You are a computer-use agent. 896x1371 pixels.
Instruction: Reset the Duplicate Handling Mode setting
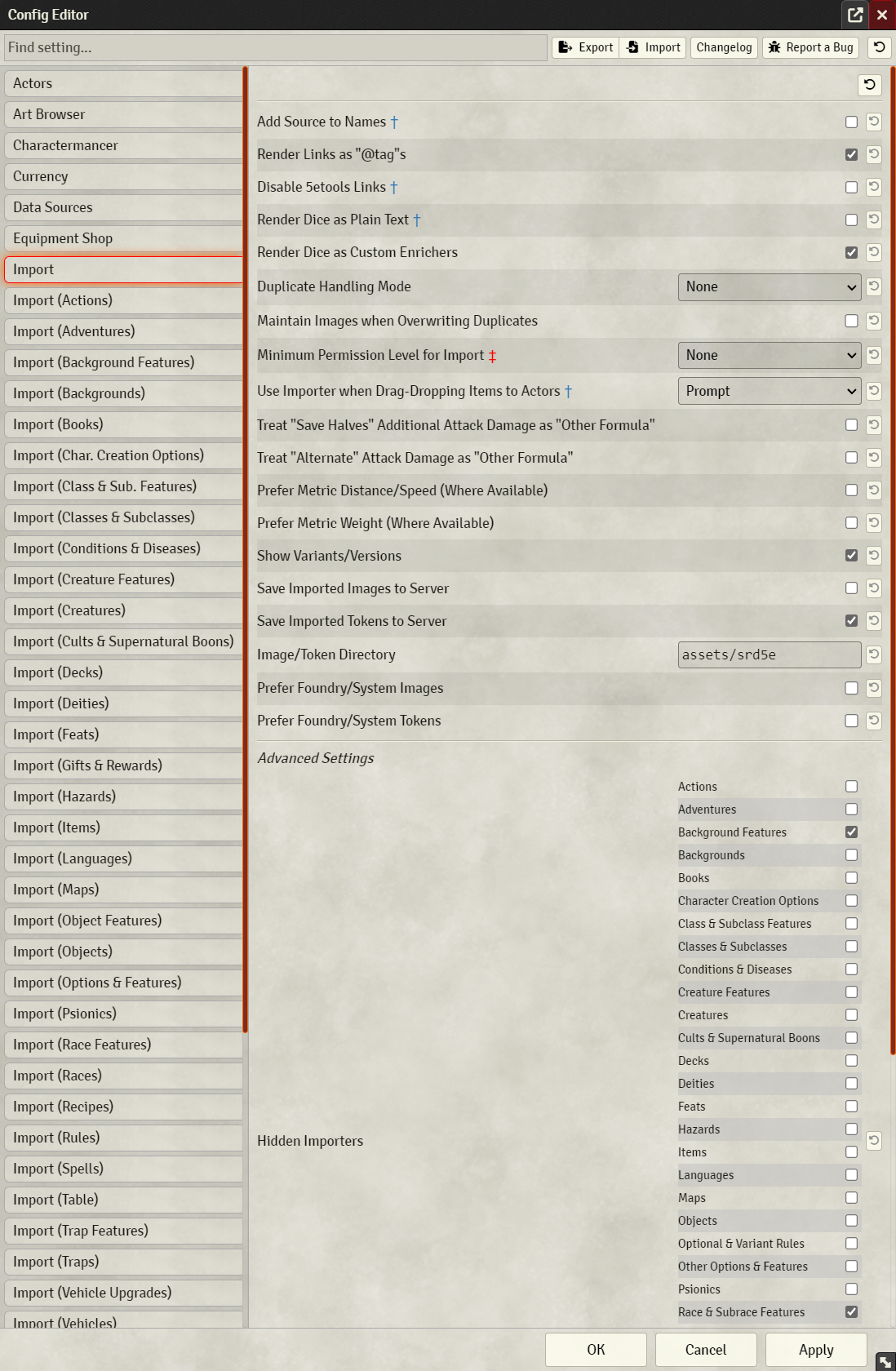pyautogui.click(x=873, y=286)
